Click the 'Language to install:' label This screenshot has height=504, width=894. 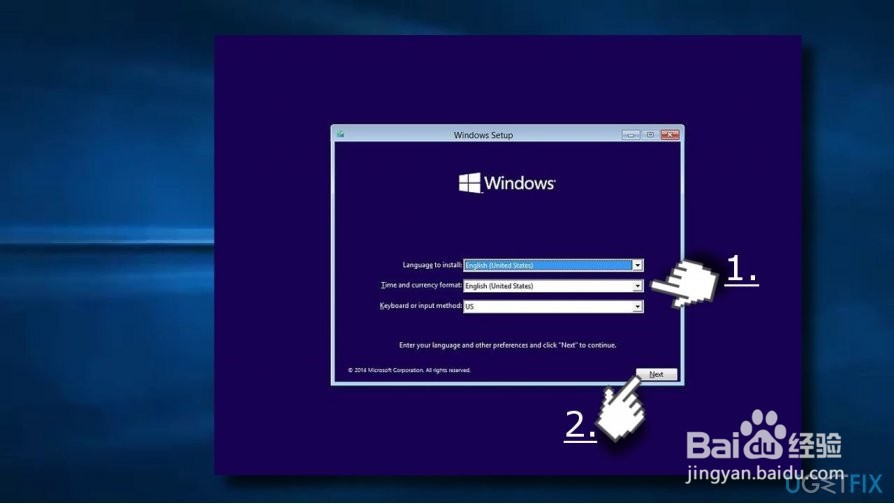[x=432, y=265]
